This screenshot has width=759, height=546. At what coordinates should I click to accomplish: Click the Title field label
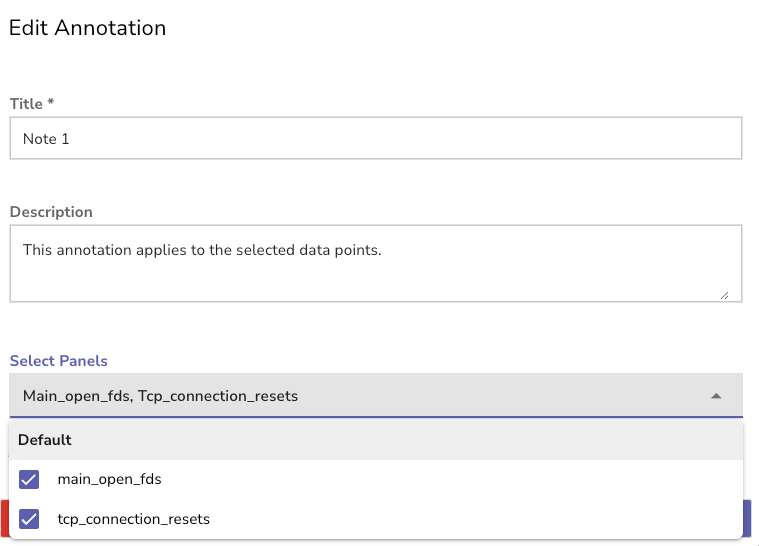click(31, 104)
